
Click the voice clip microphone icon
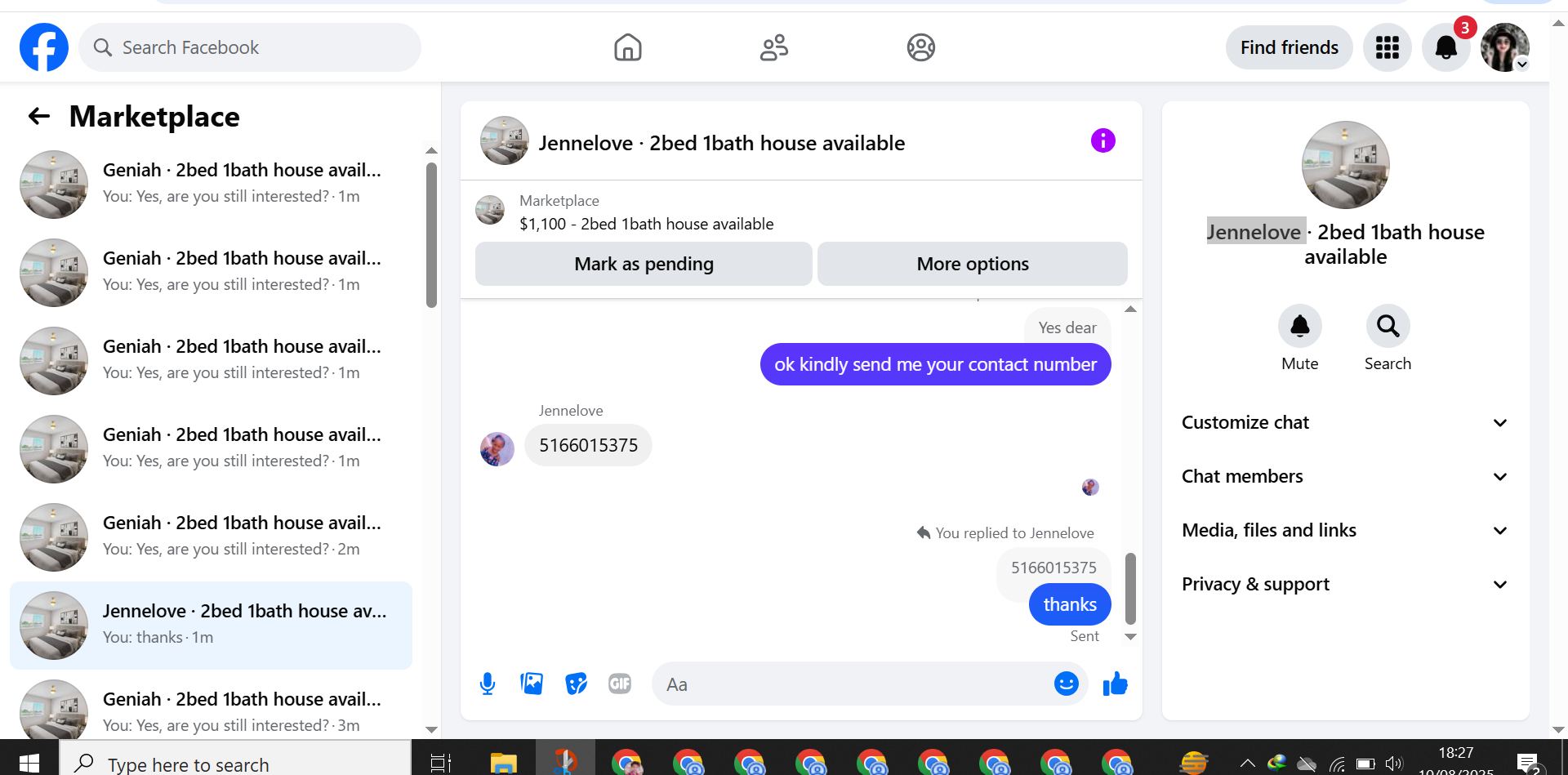(x=488, y=684)
